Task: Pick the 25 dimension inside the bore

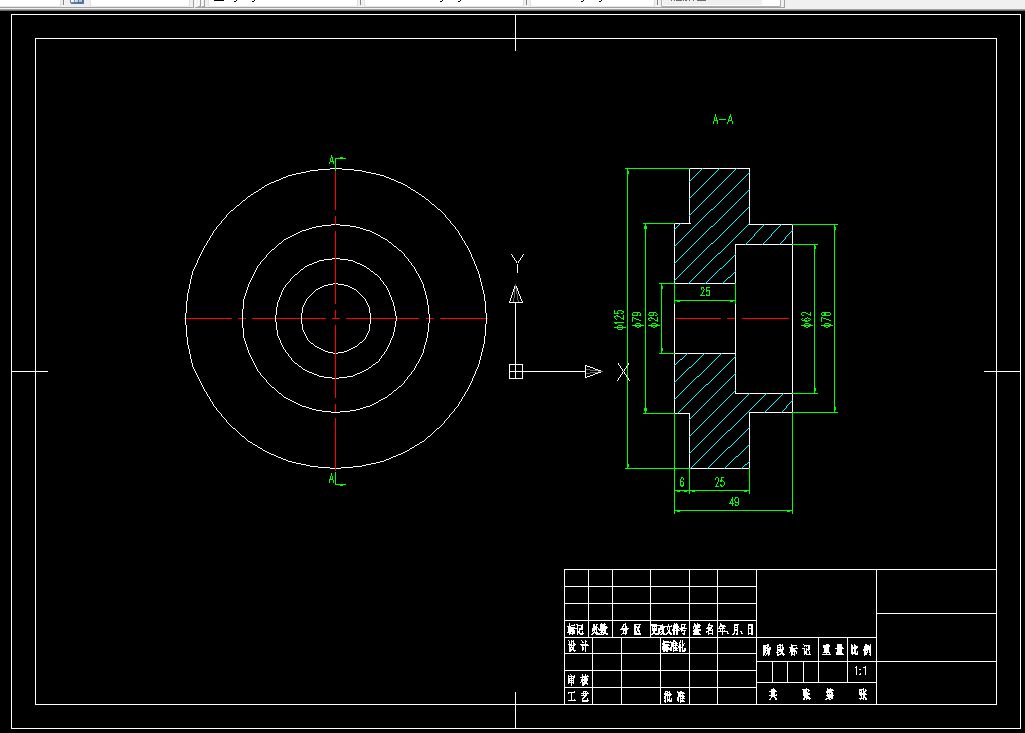Action: click(x=705, y=292)
